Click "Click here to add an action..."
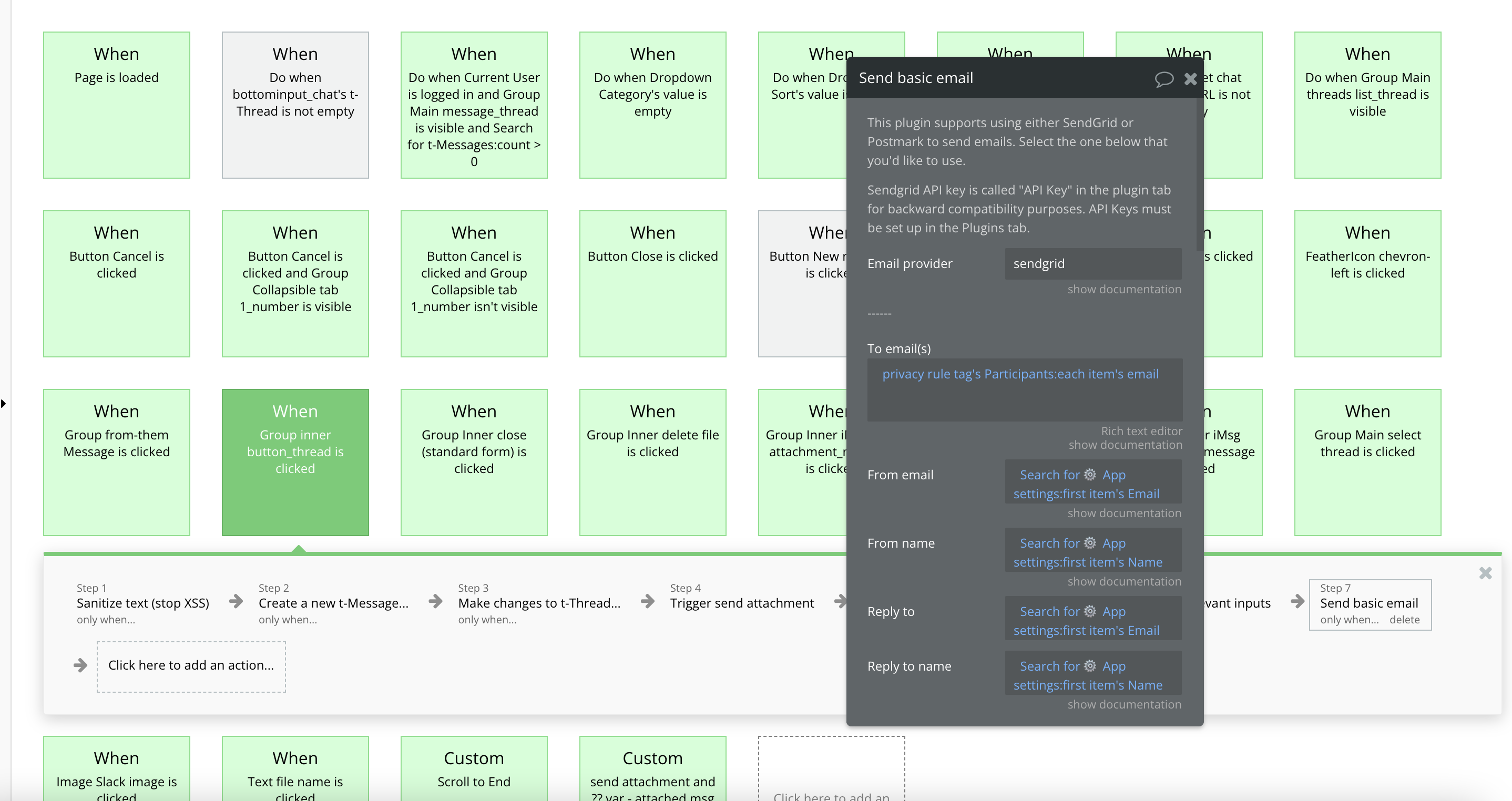This screenshot has height=801, width=1512. click(191, 665)
